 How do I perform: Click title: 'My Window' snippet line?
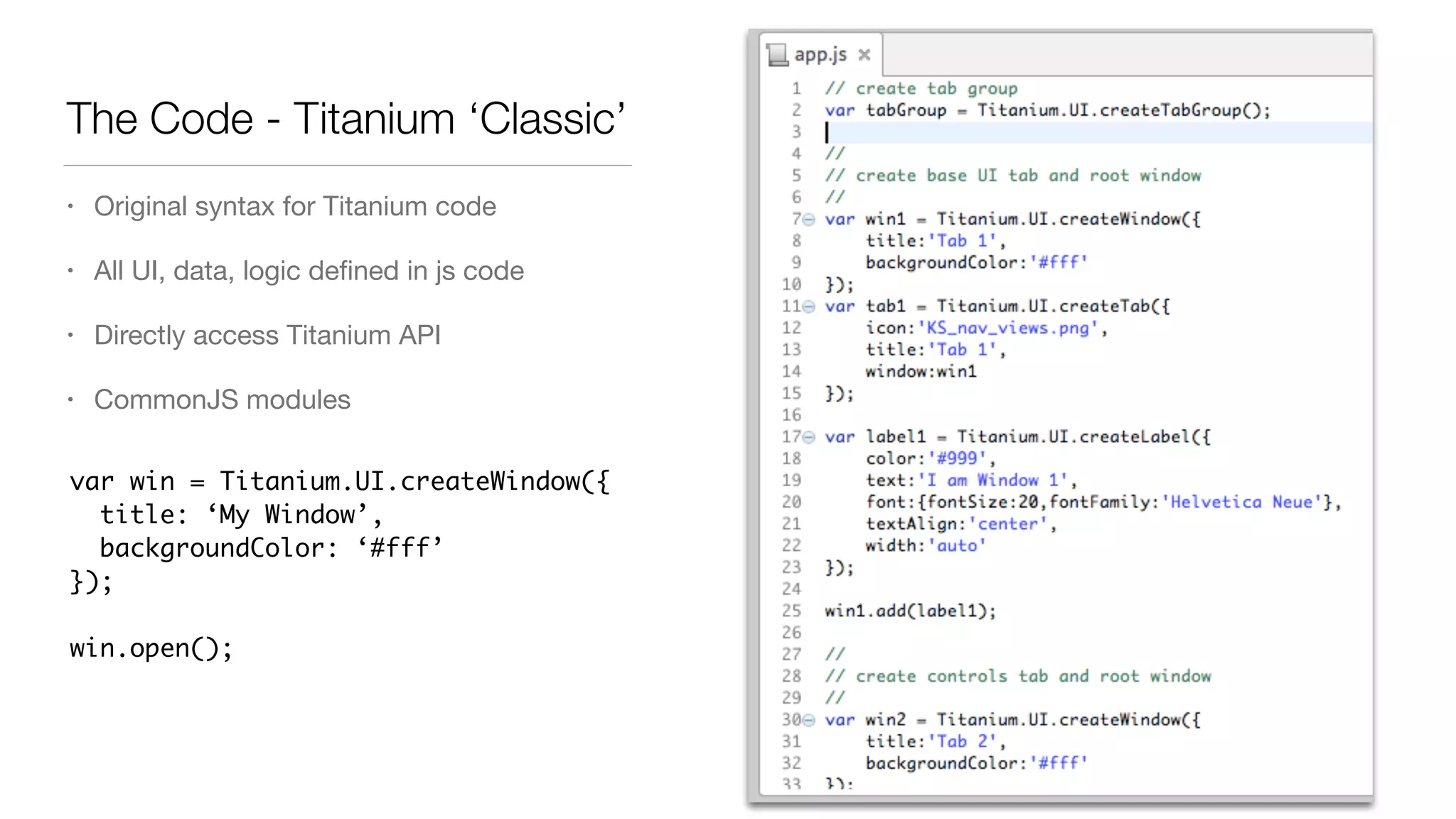point(241,515)
